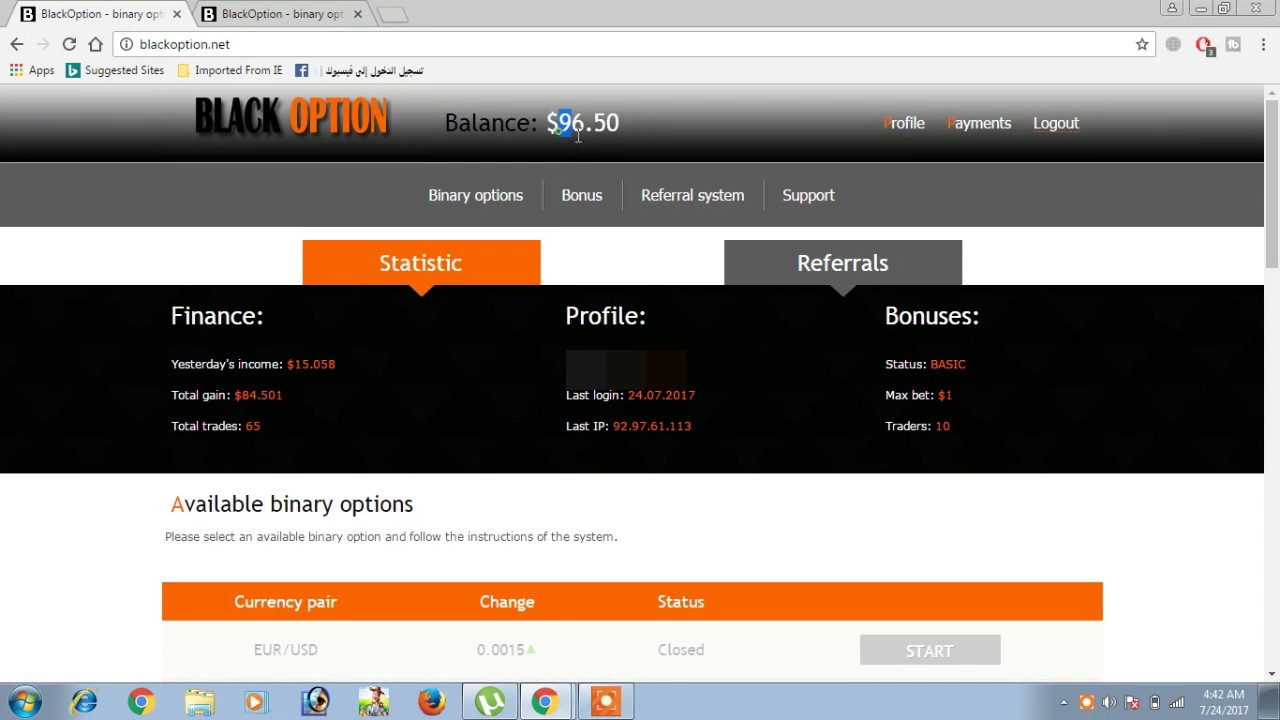The height and width of the screenshot is (720, 1280).
Task: Open the Chrome three-dot menu
Action: pyautogui.click(x=1264, y=44)
